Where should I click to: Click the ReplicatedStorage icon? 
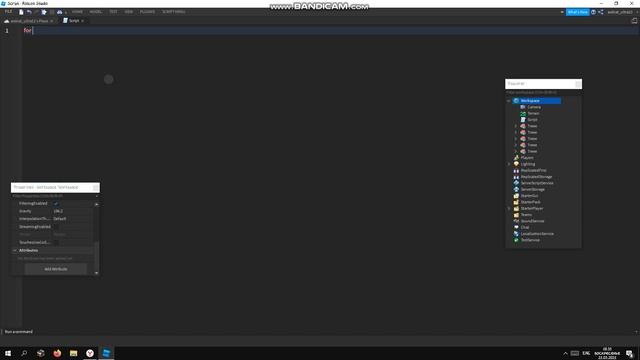(516, 177)
